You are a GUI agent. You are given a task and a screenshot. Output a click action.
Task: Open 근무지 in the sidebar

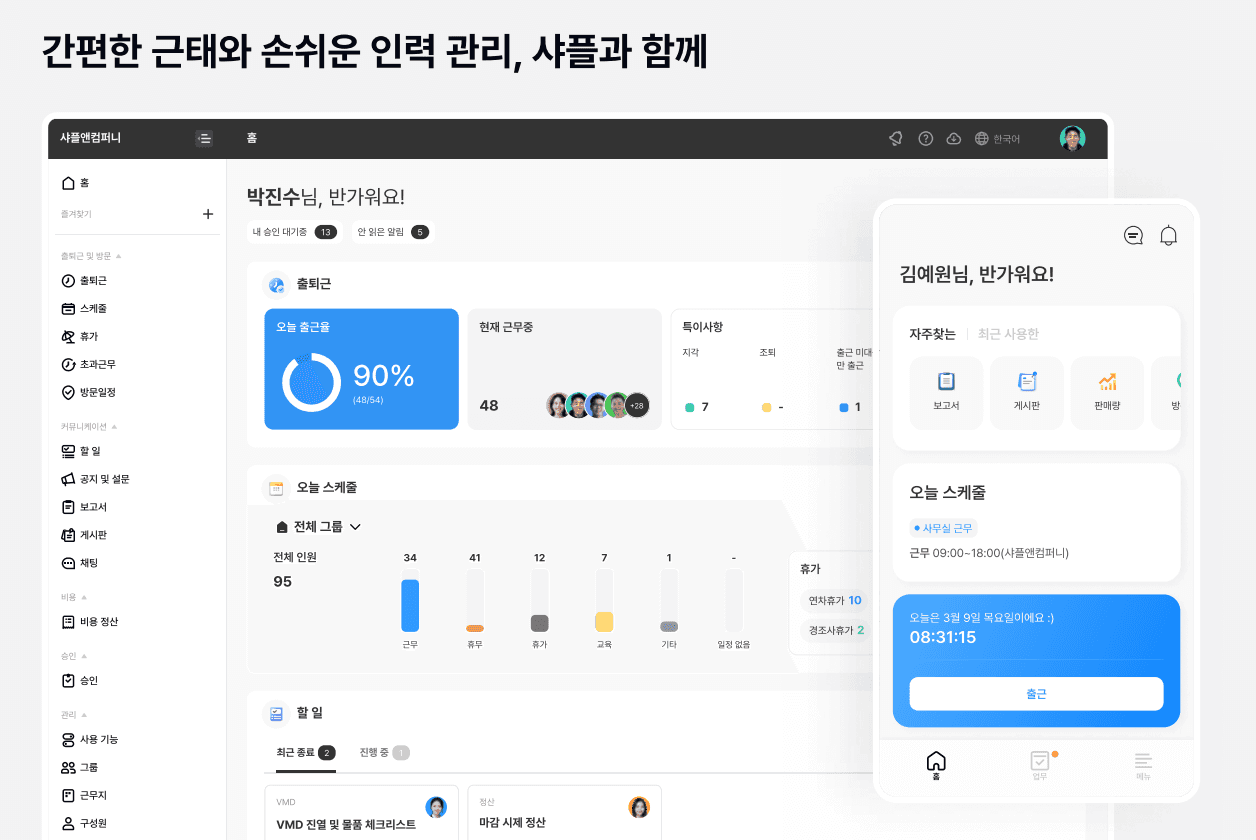pos(84,796)
